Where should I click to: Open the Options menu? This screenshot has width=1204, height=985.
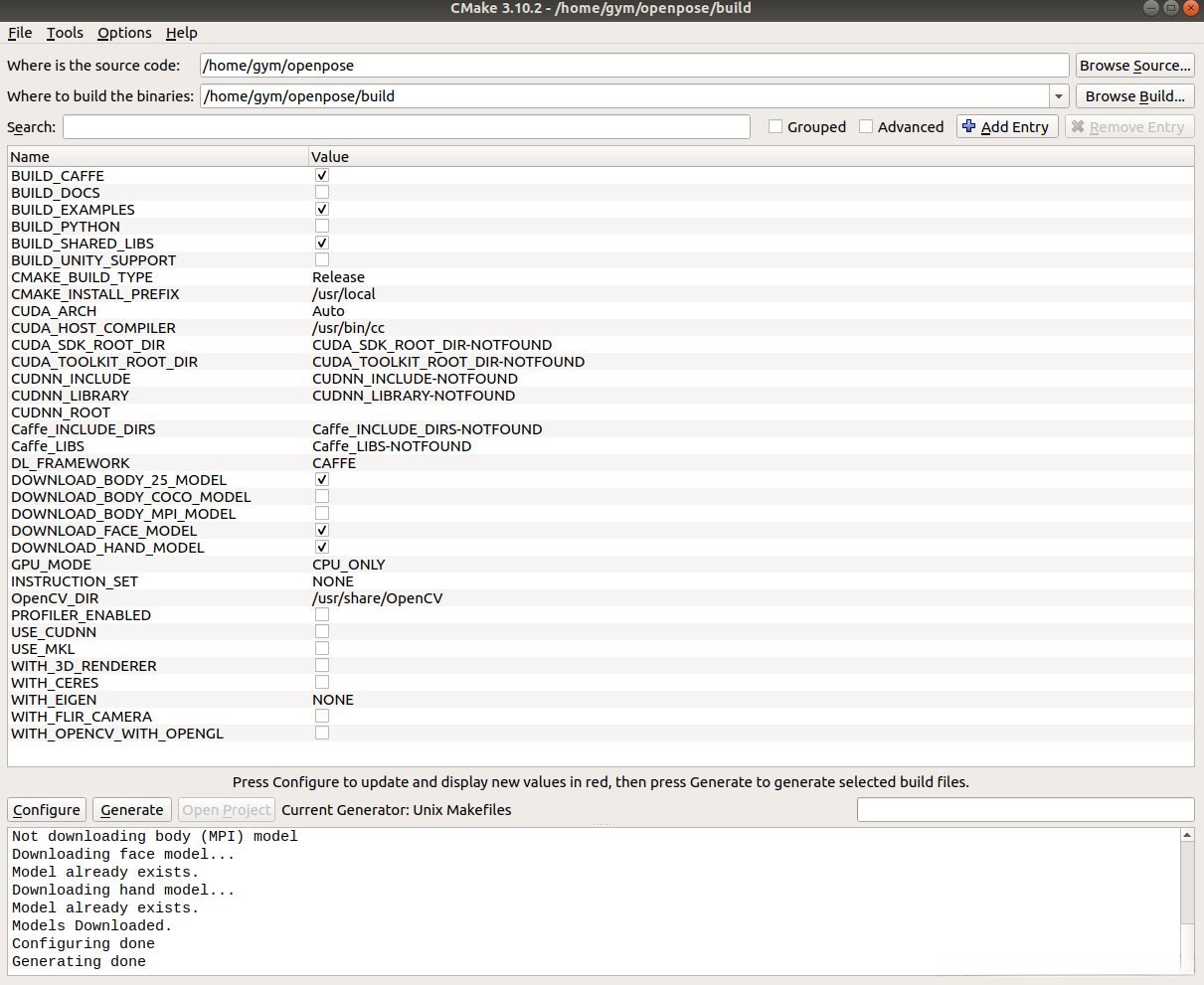coord(124,33)
